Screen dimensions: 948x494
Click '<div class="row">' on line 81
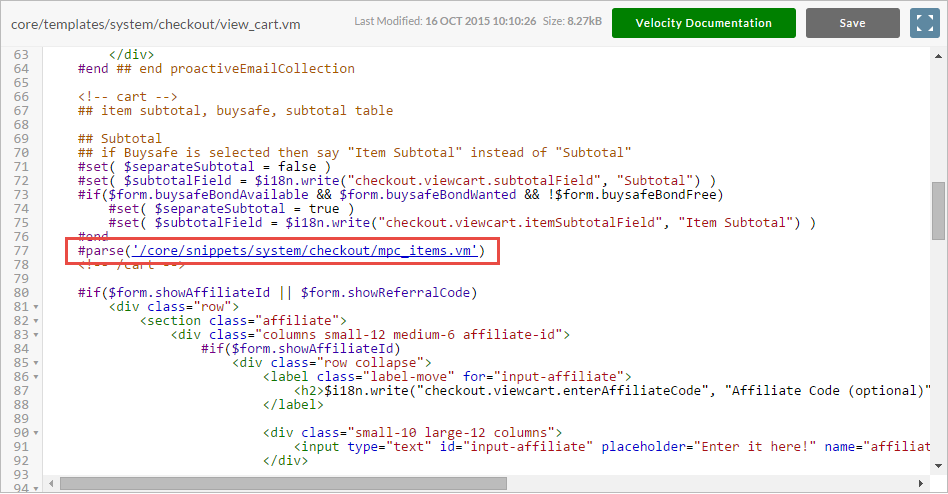pos(174,307)
